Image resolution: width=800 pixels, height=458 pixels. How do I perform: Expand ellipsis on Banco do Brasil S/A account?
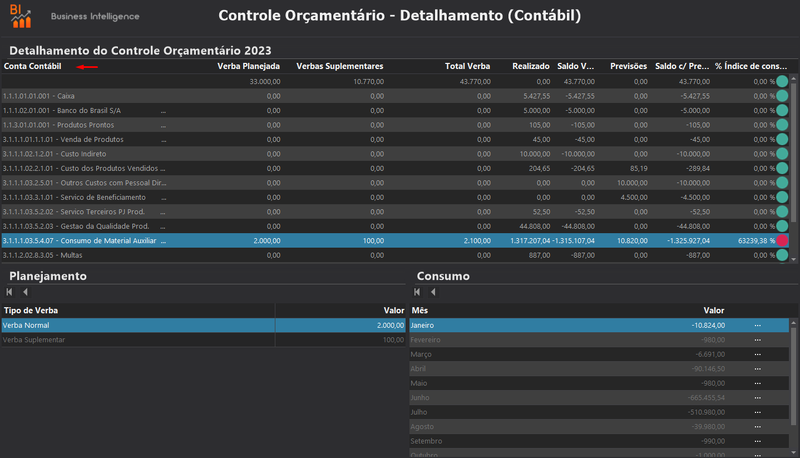[163, 111]
